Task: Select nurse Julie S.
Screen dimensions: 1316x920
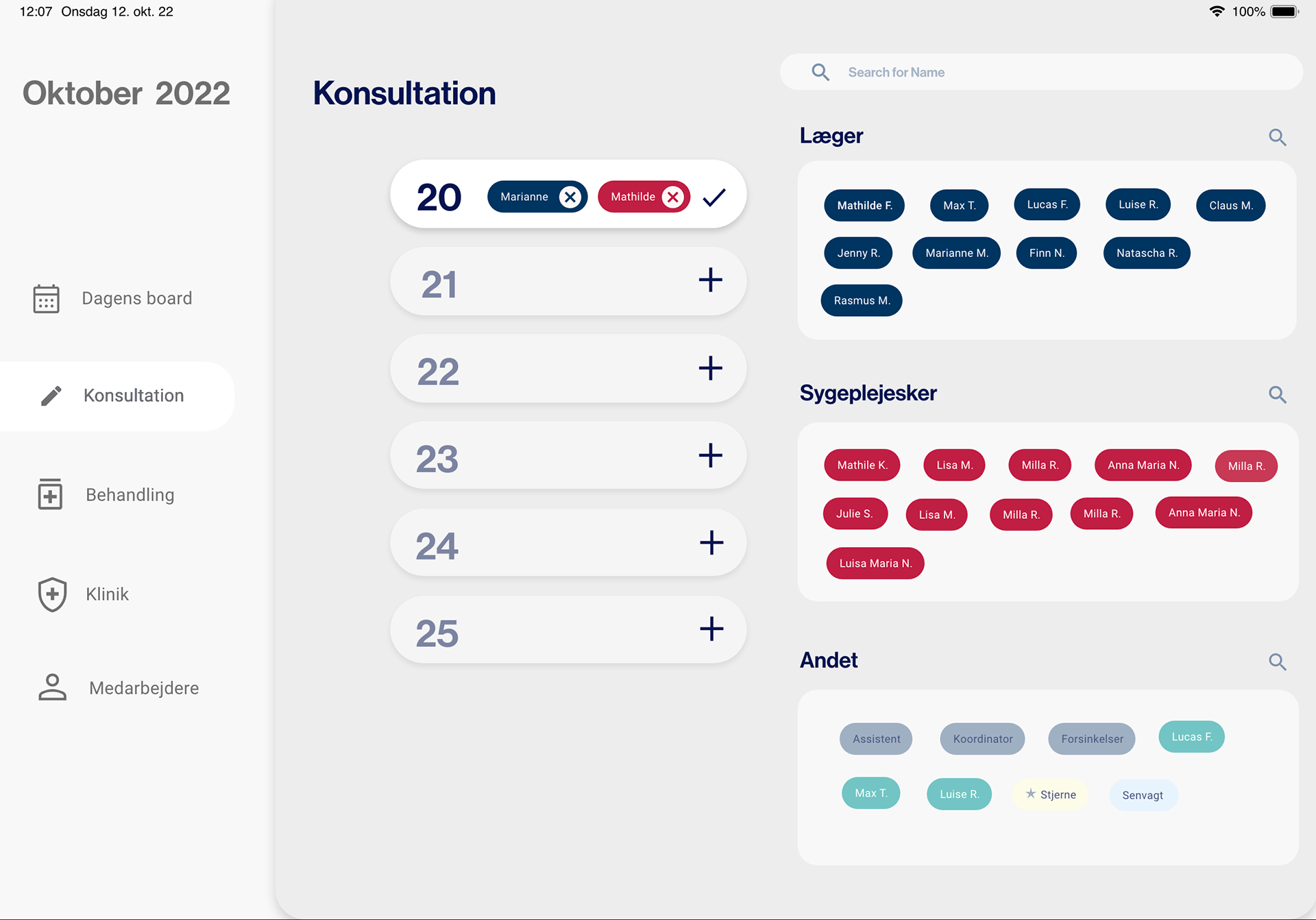Action: point(855,513)
